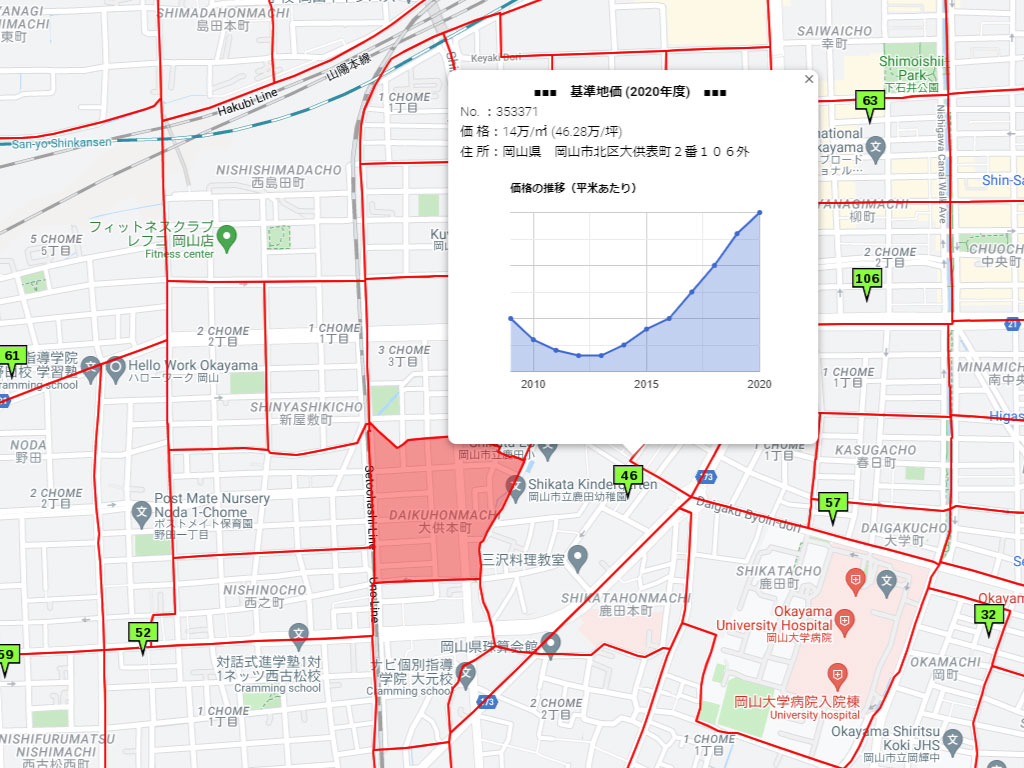Select the green marker labeled 106
The image size is (1024, 768).
[866, 280]
